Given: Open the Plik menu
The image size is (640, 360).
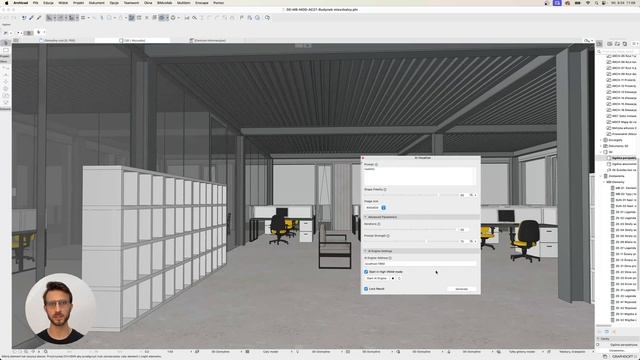Looking at the screenshot, I should [x=36, y=3].
